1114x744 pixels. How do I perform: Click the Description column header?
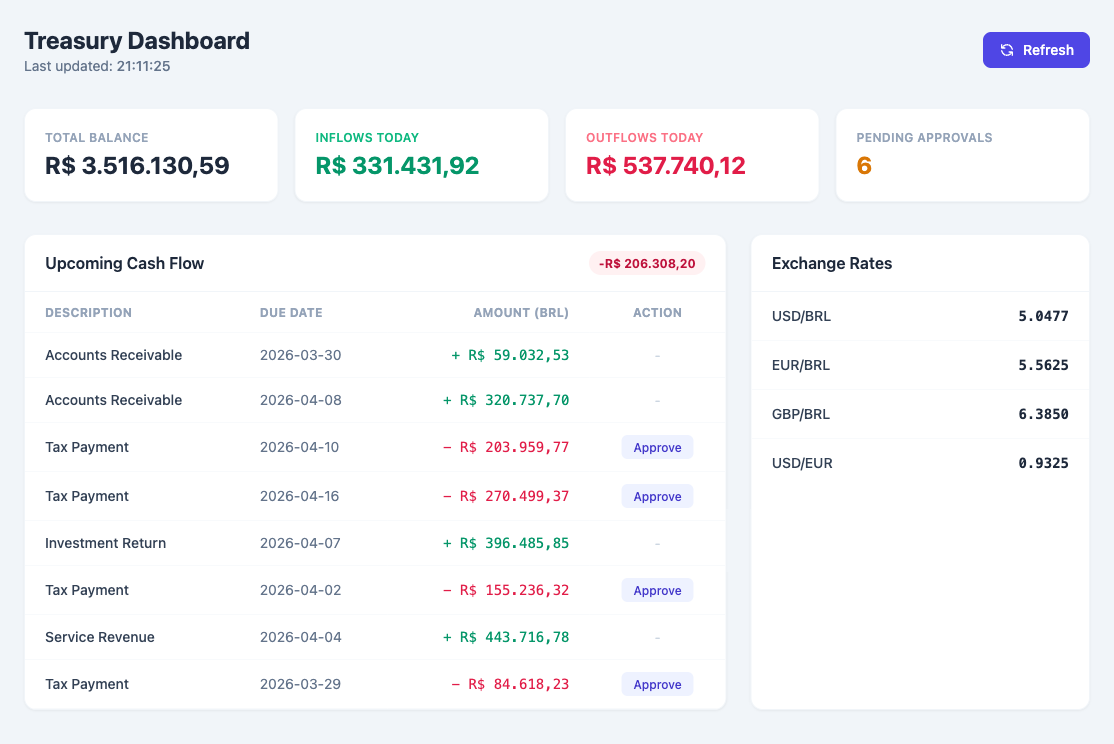tap(89, 312)
